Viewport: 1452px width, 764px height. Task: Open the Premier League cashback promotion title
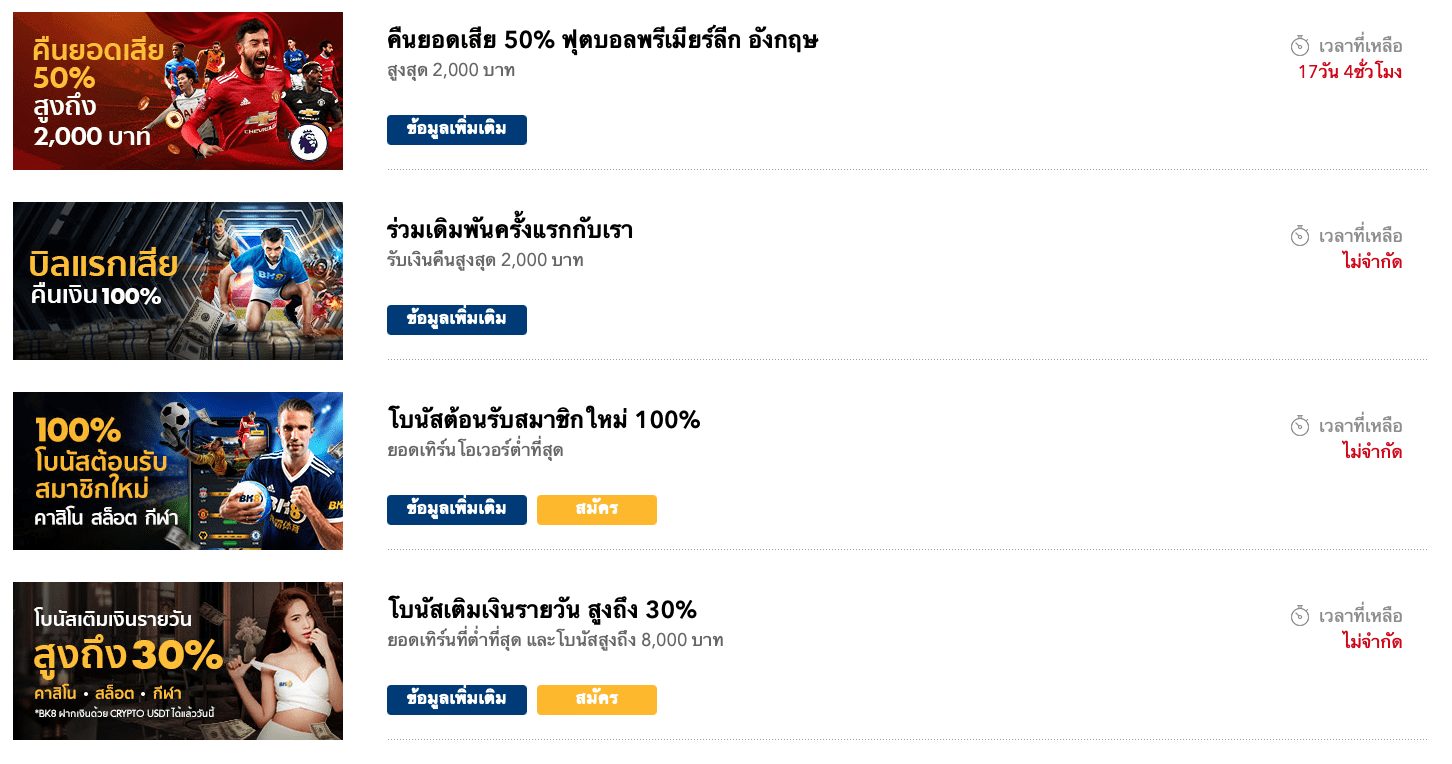(x=602, y=40)
